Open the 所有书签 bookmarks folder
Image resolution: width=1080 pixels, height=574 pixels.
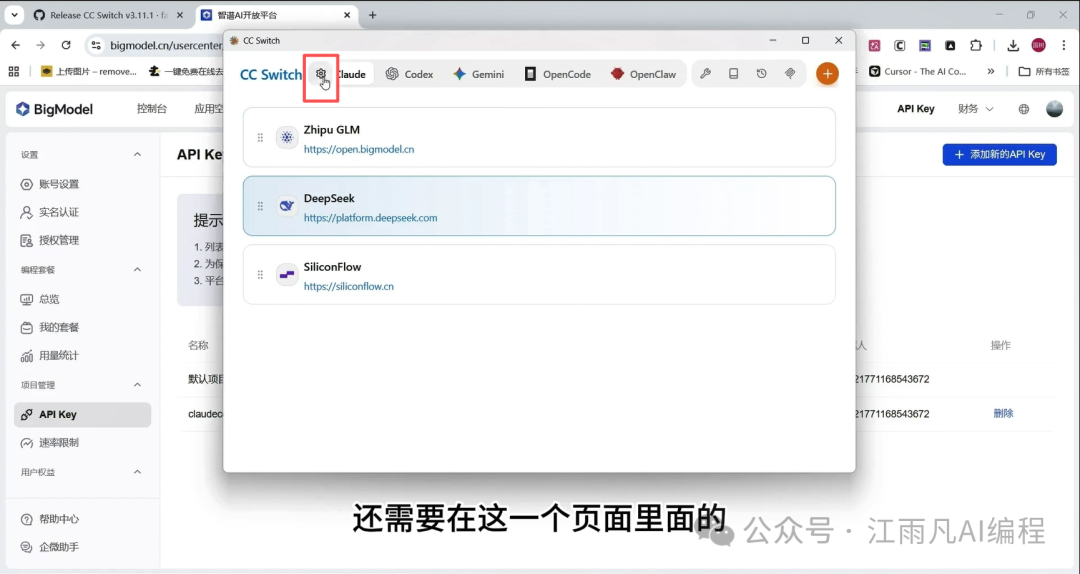(1044, 71)
